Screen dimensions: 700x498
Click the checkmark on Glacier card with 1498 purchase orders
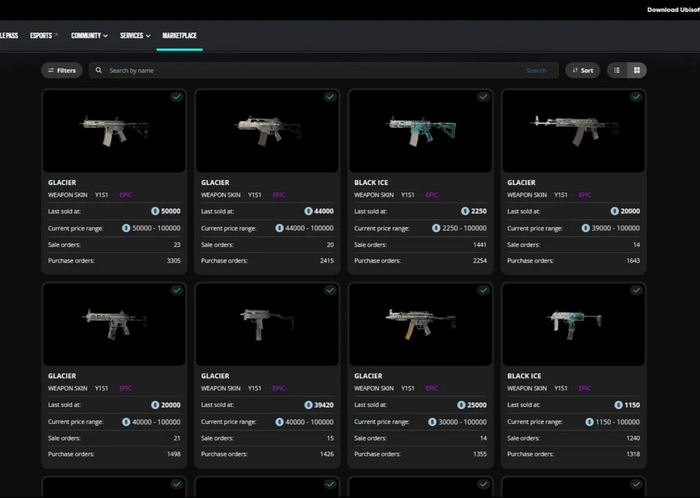(x=177, y=290)
